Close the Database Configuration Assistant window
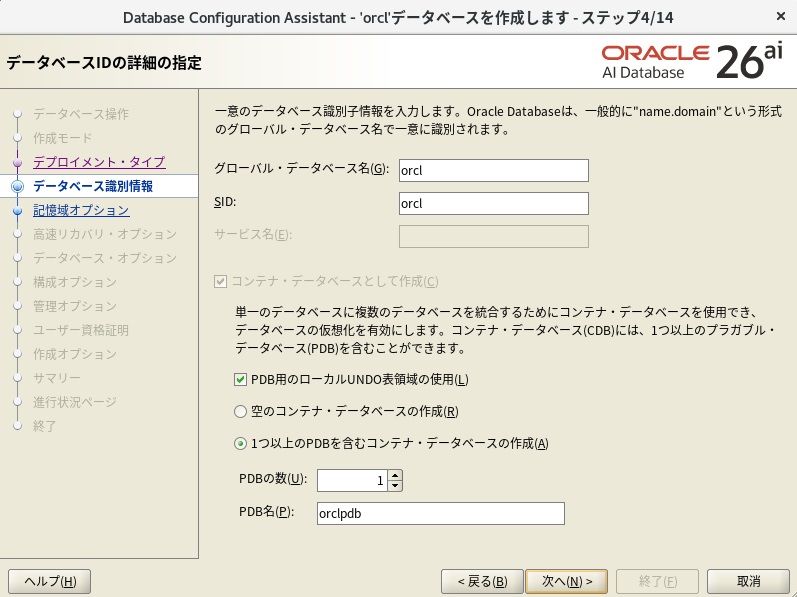 coord(781,17)
